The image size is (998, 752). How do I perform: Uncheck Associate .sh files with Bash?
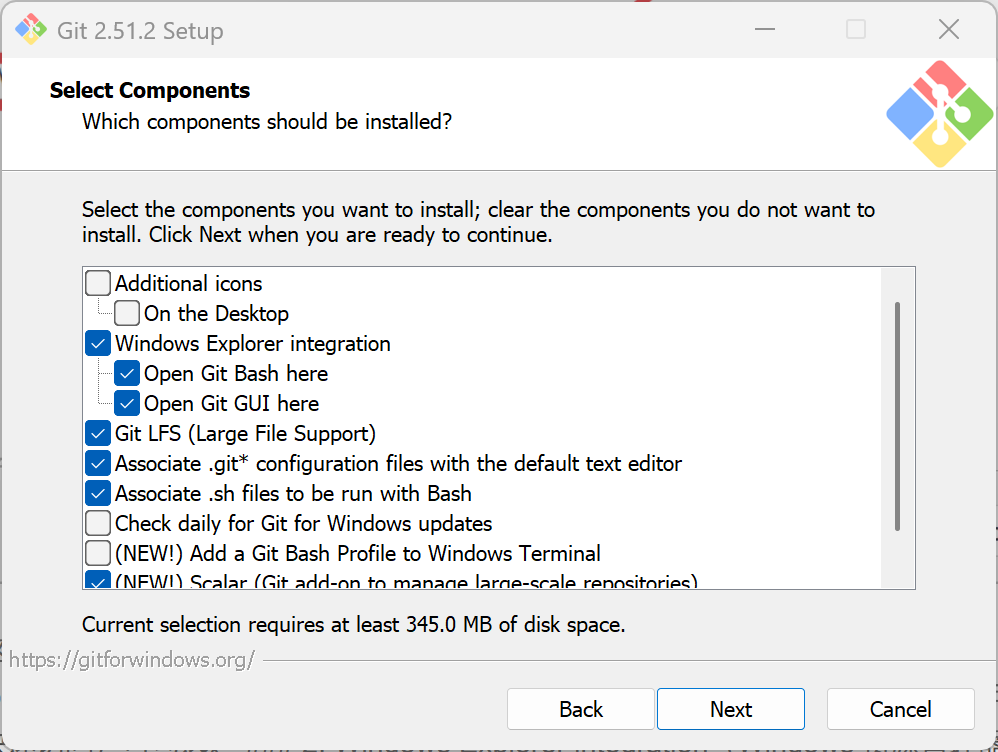coord(98,493)
